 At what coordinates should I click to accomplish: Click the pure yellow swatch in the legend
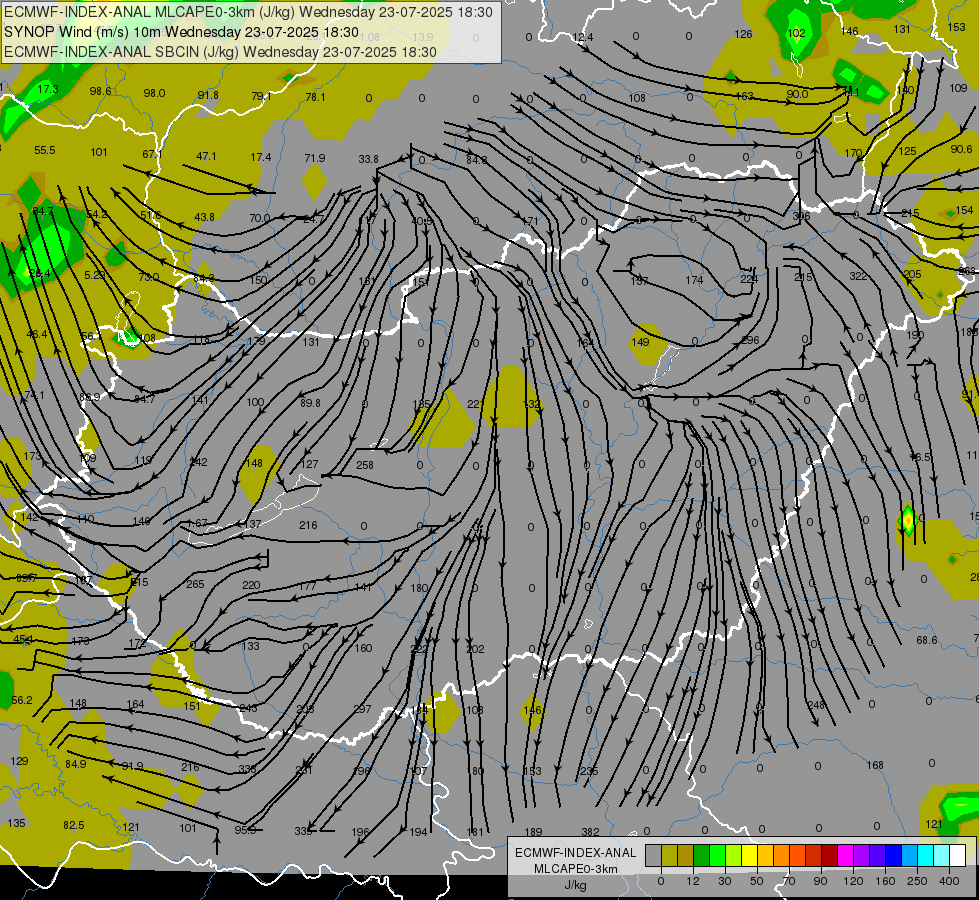point(749,856)
